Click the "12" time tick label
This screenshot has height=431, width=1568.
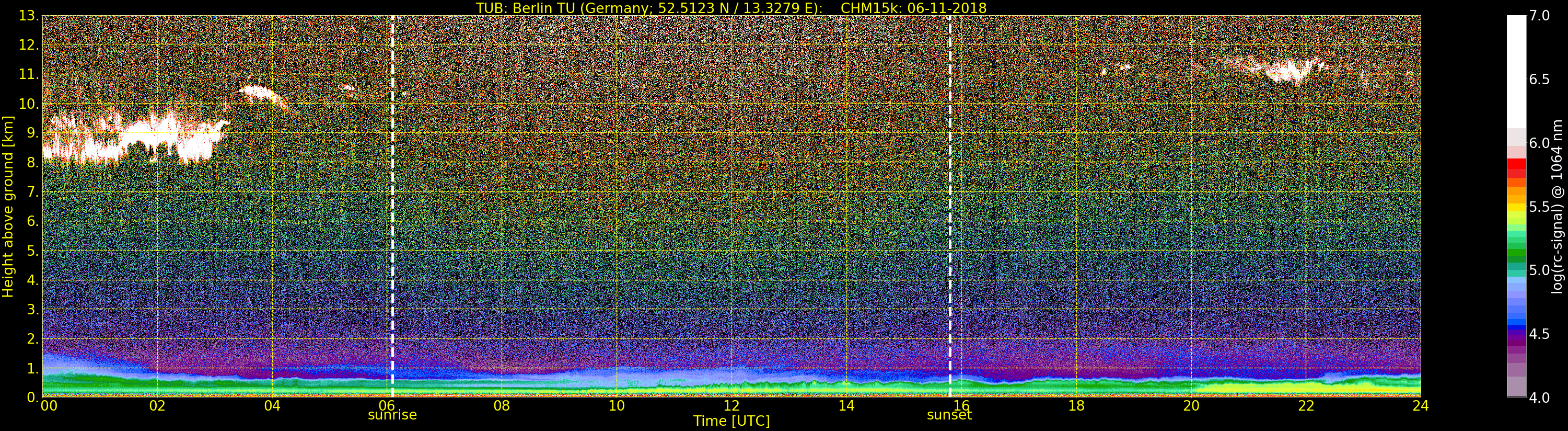tap(731, 405)
